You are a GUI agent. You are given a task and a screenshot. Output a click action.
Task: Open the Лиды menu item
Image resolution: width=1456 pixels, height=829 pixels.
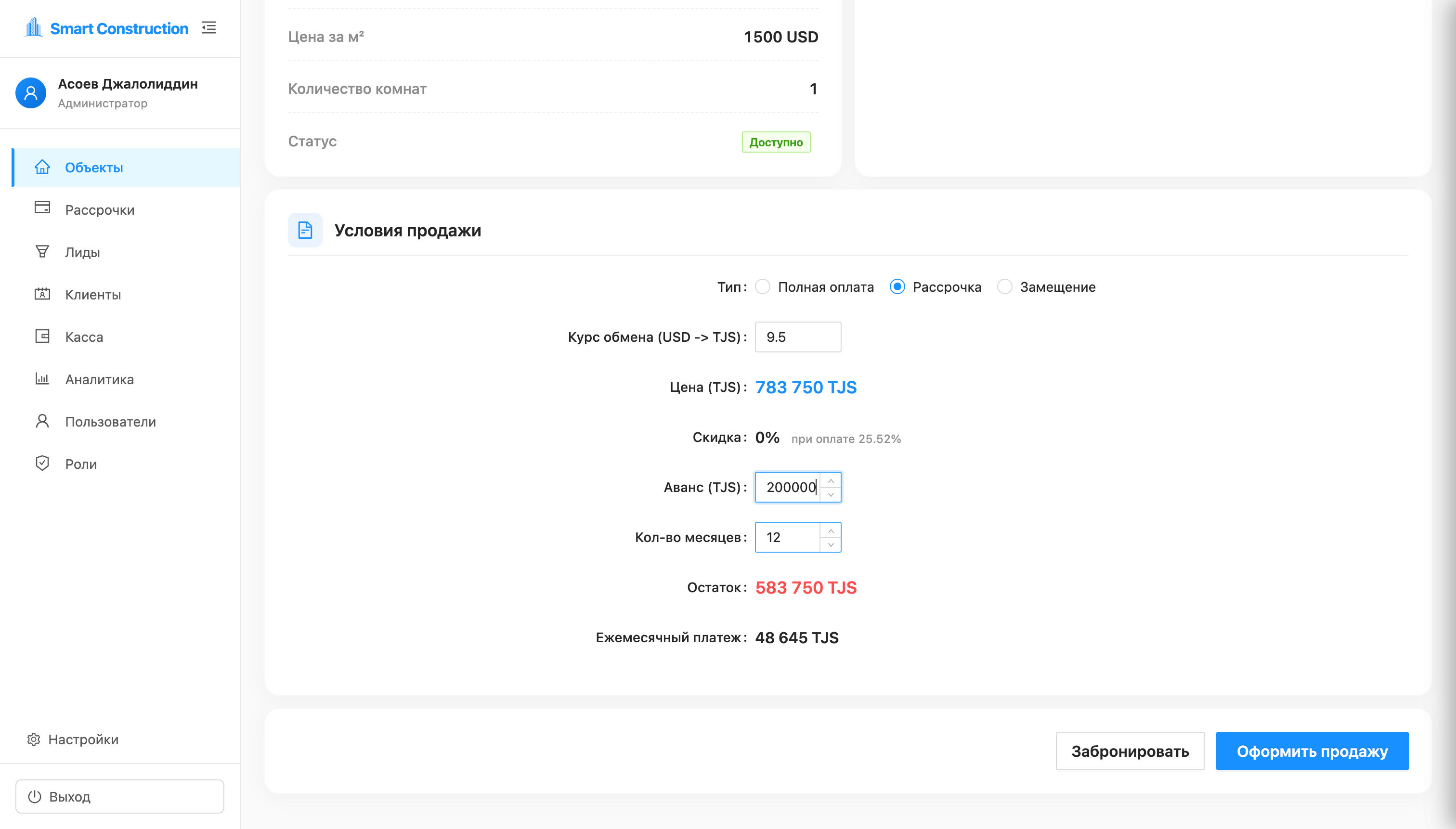(x=126, y=252)
